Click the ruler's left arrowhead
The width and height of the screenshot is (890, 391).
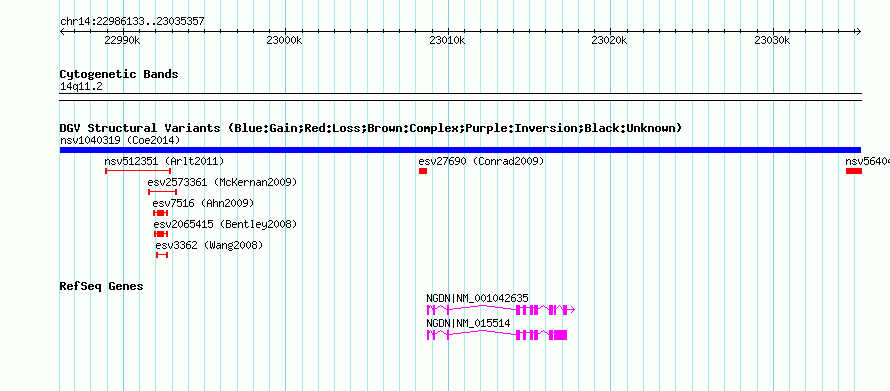[62, 31]
